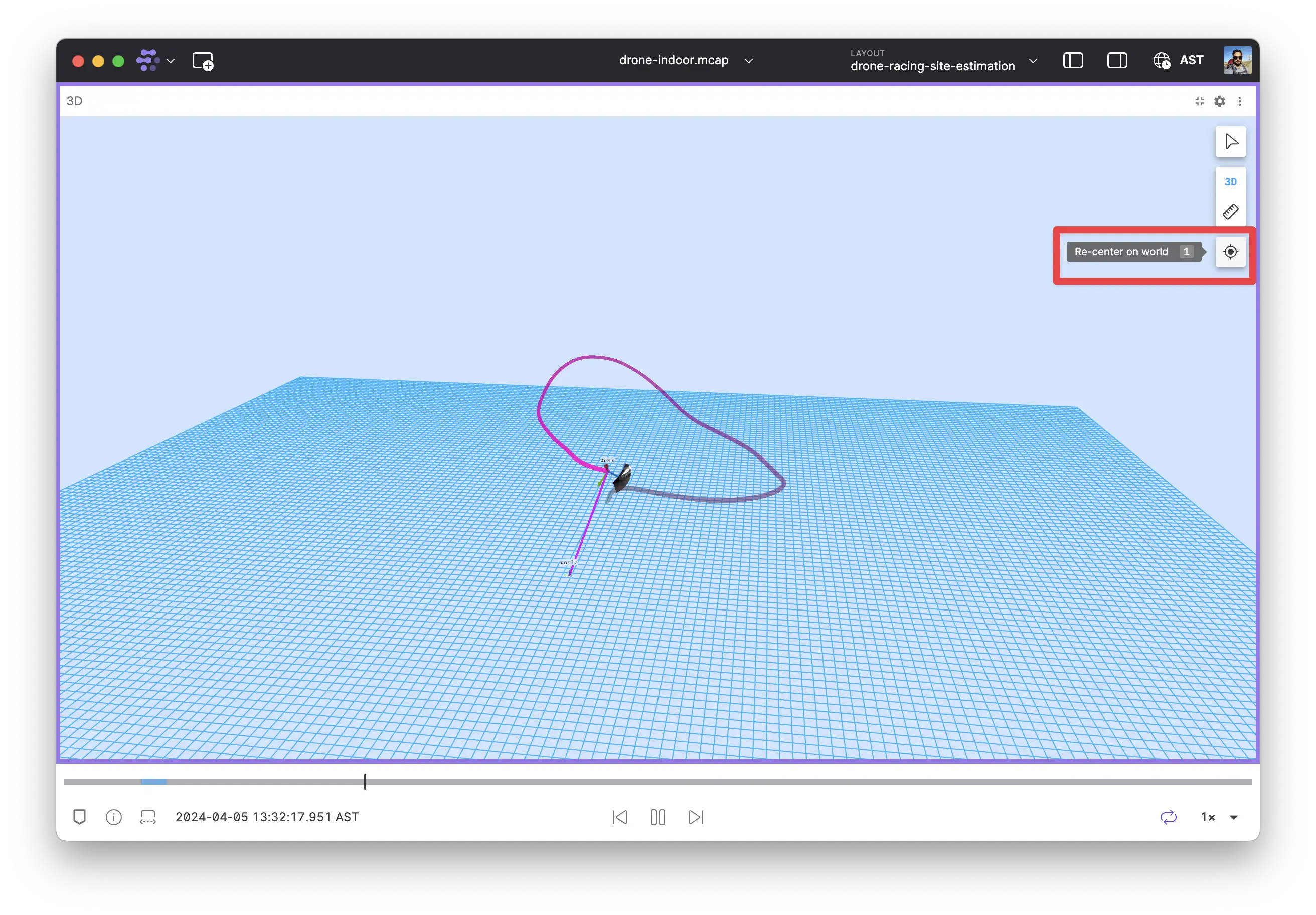Open the drone-indoor.mcap data source dropdown
The height and width of the screenshot is (915, 1316).
[749, 60]
